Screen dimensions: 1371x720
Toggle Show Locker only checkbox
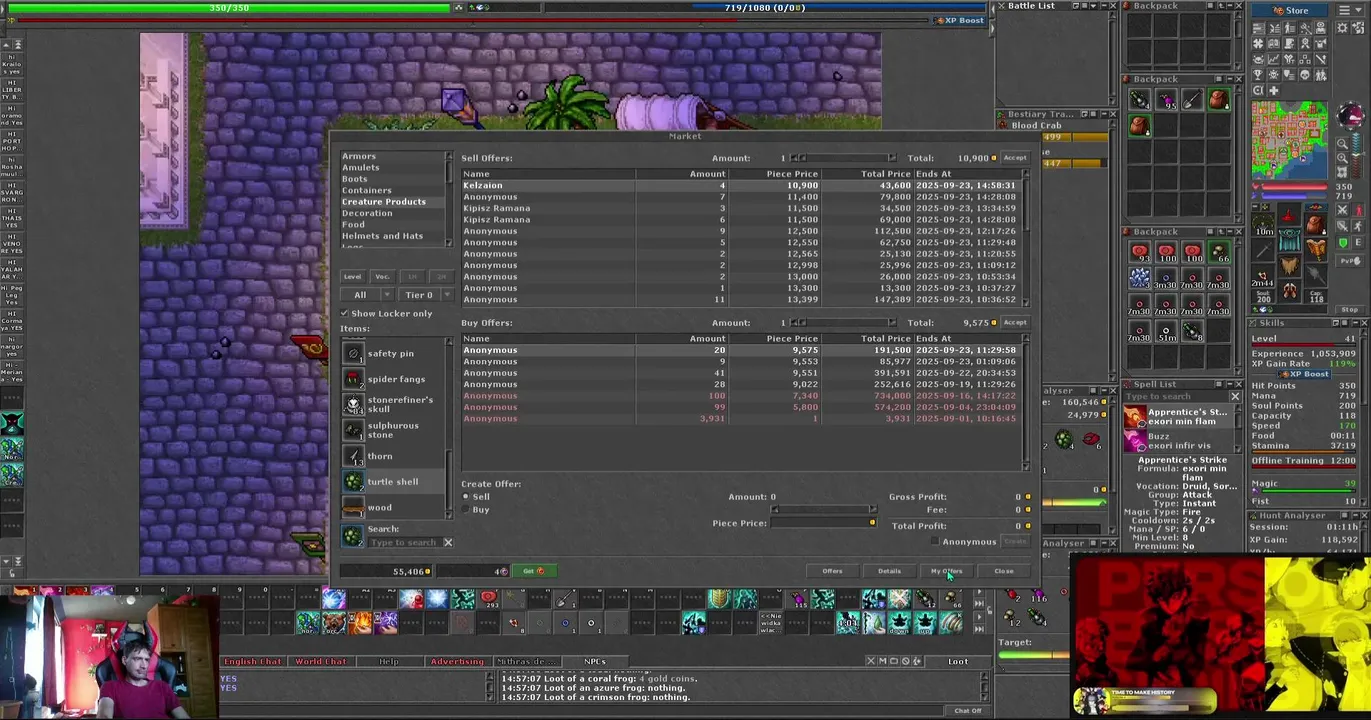point(344,313)
